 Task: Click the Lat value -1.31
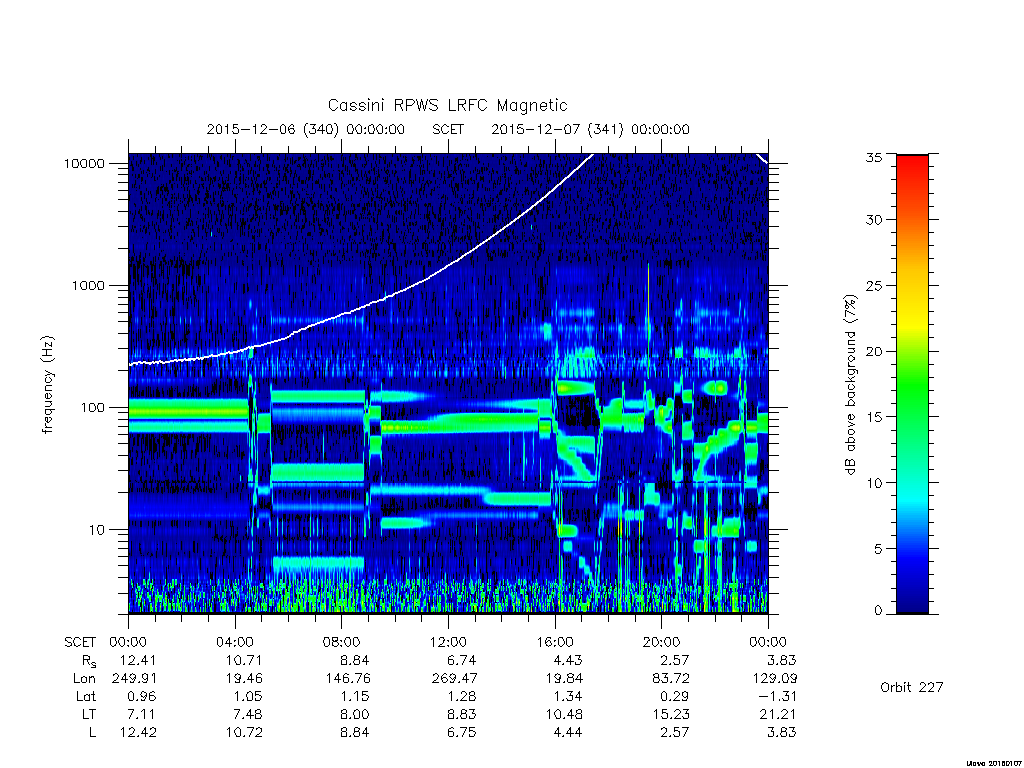776,696
